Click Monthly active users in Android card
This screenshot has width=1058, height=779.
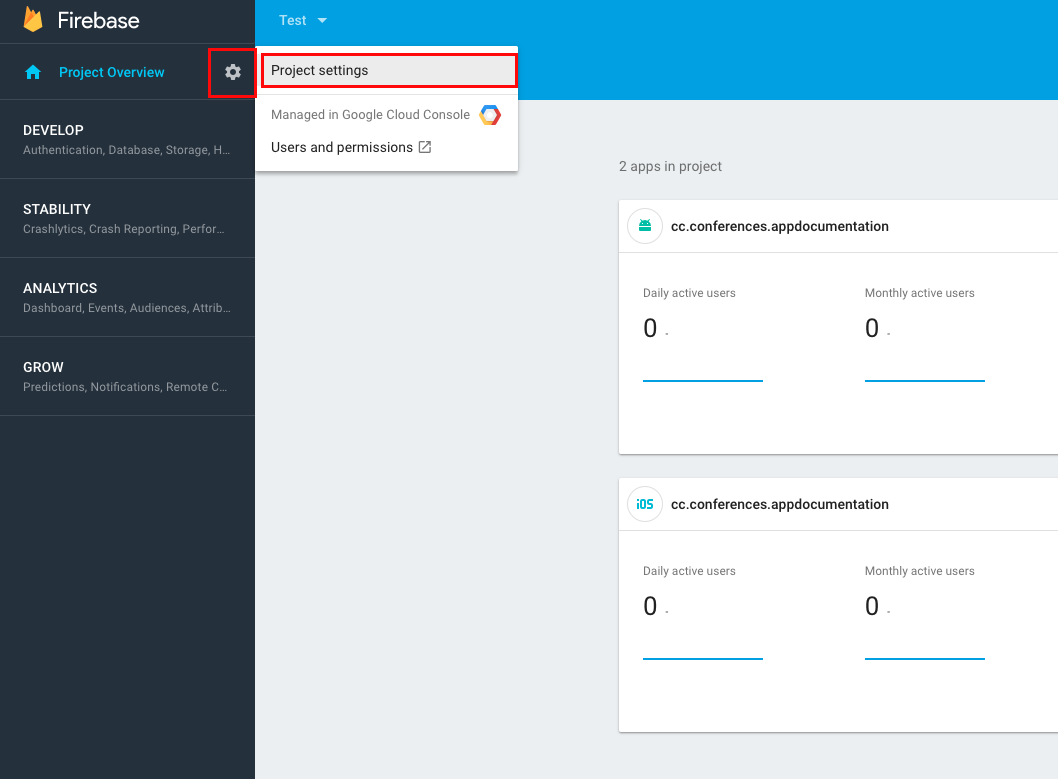click(x=920, y=293)
